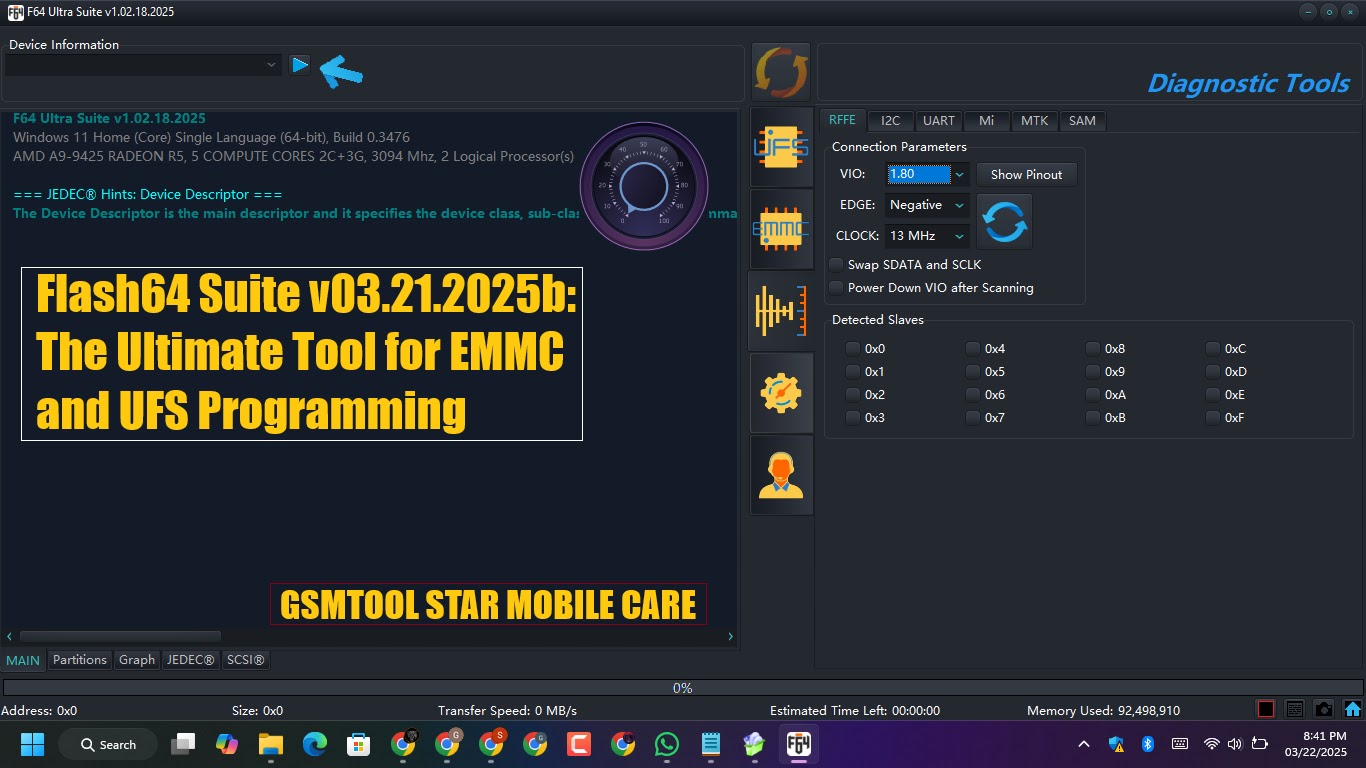1366x768 pixels.
Task: Check the 0x0 slave checkbox
Action: [853, 349]
